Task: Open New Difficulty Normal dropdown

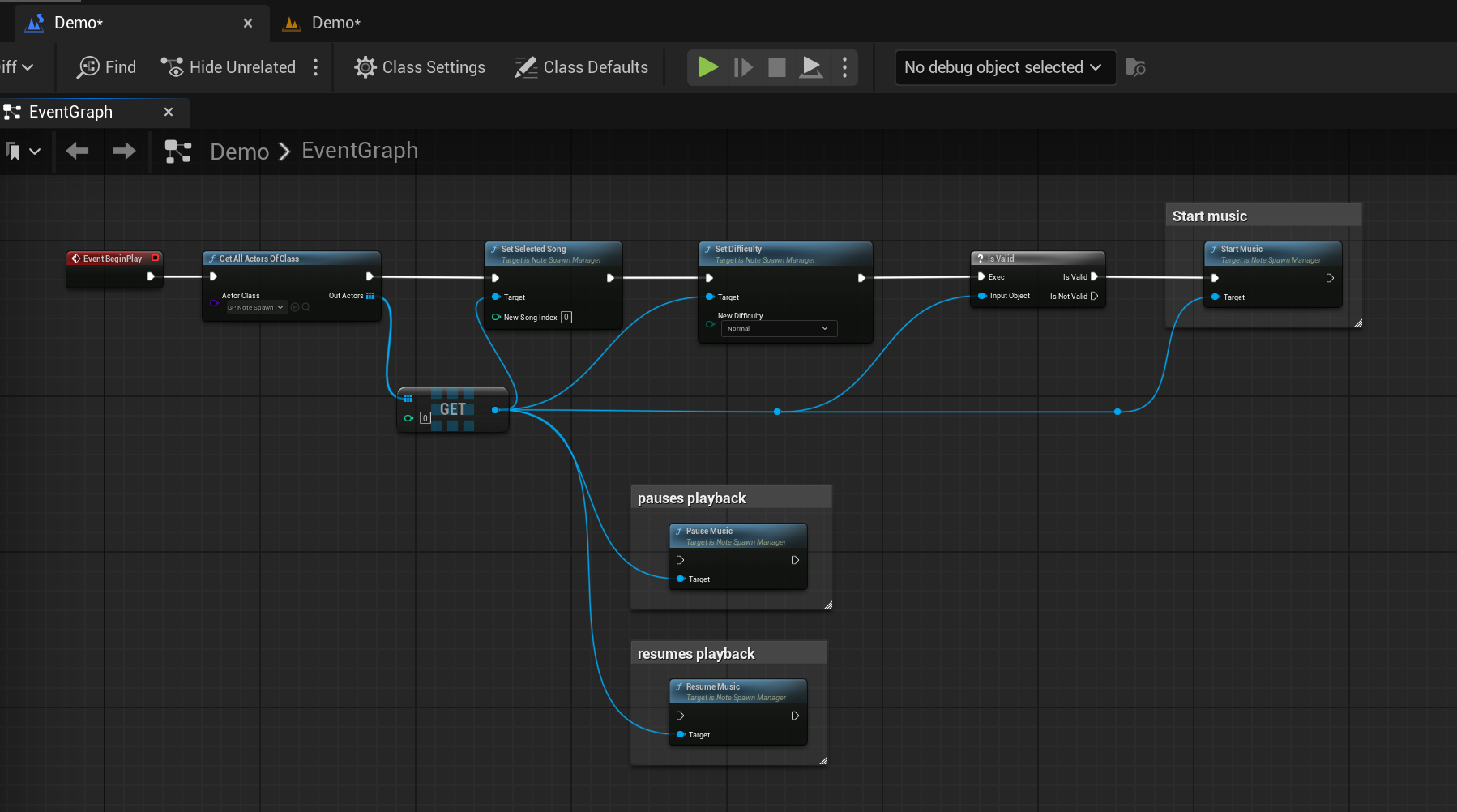Action: [x=779, y=328]
